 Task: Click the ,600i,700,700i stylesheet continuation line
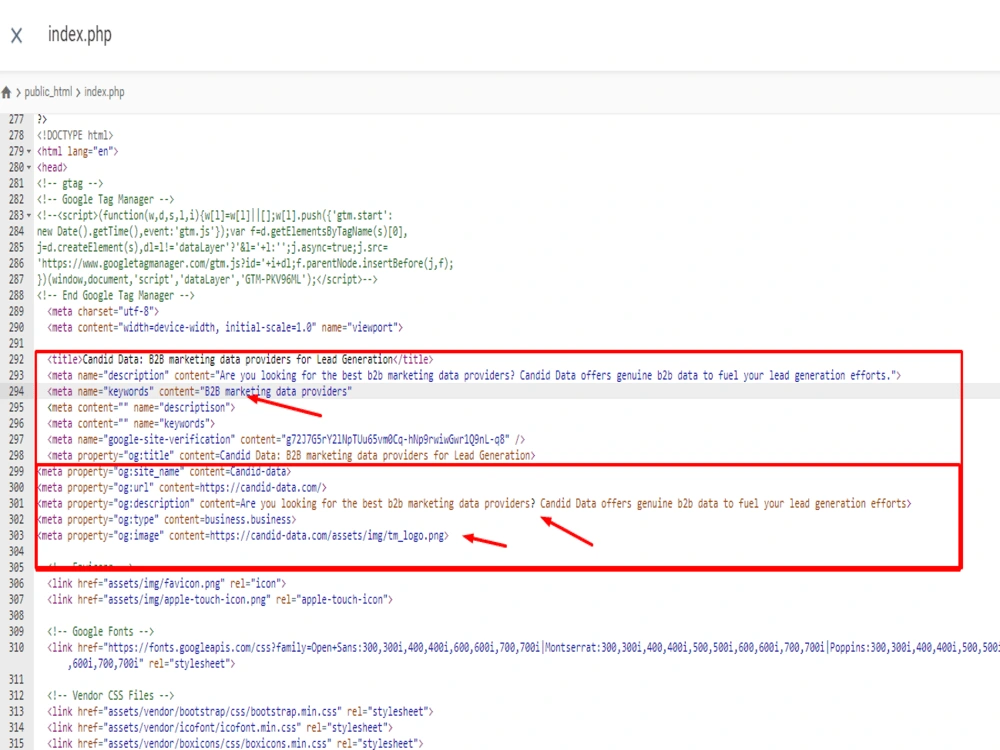coord(151,663)
